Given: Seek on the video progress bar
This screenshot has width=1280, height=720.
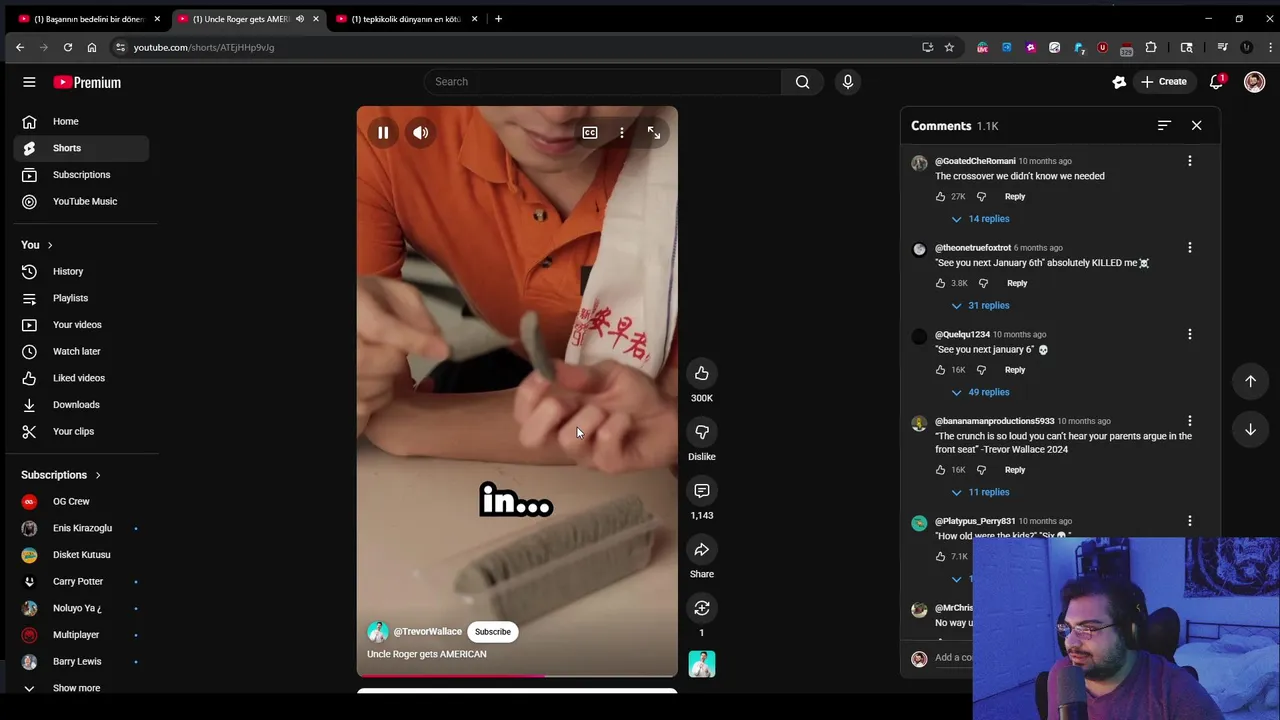Looking at the screenshot, I should [517, 676].
